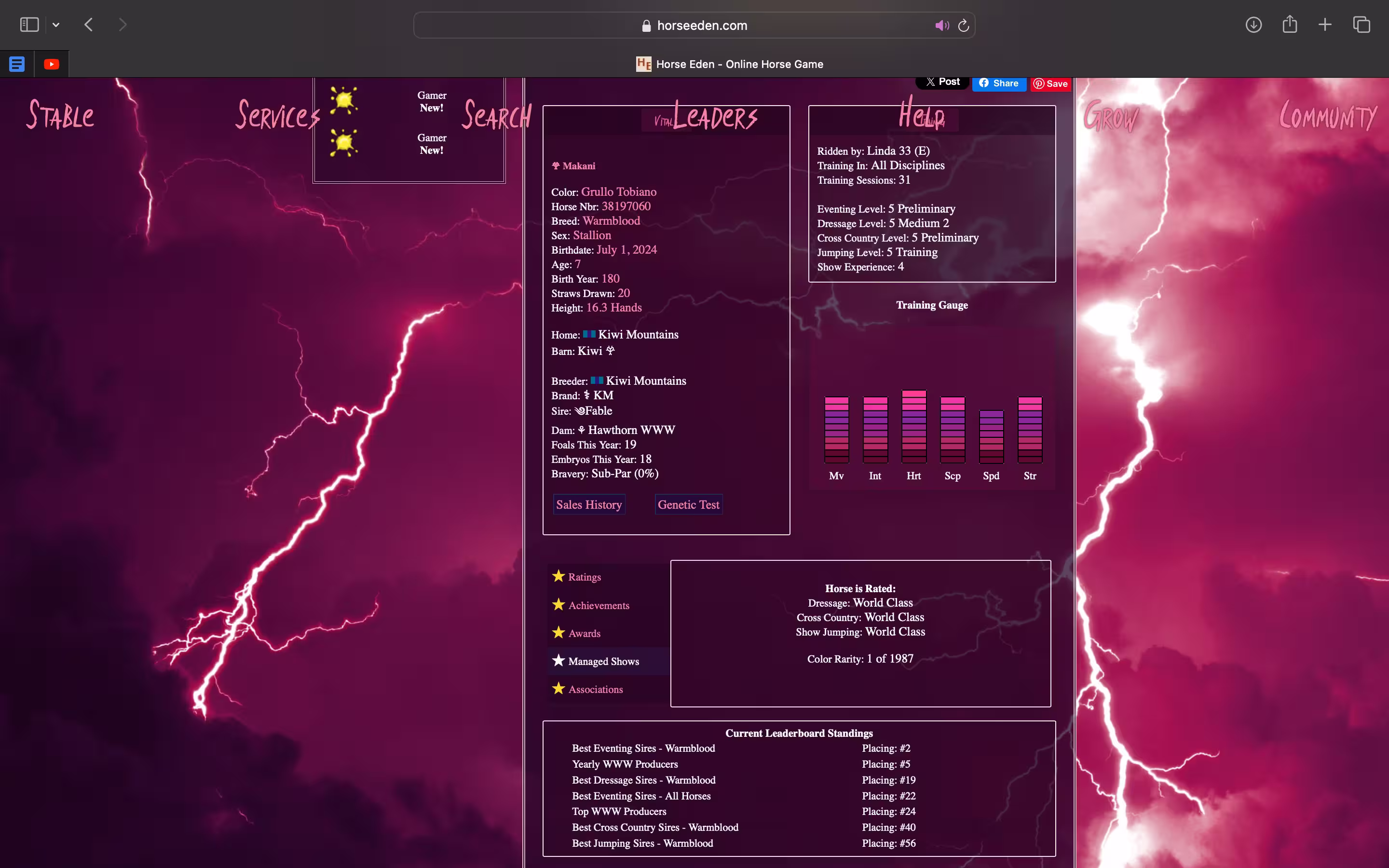The image size is (1389, 868).
Task: Open Genetic Test link
Action: (688, 504)
